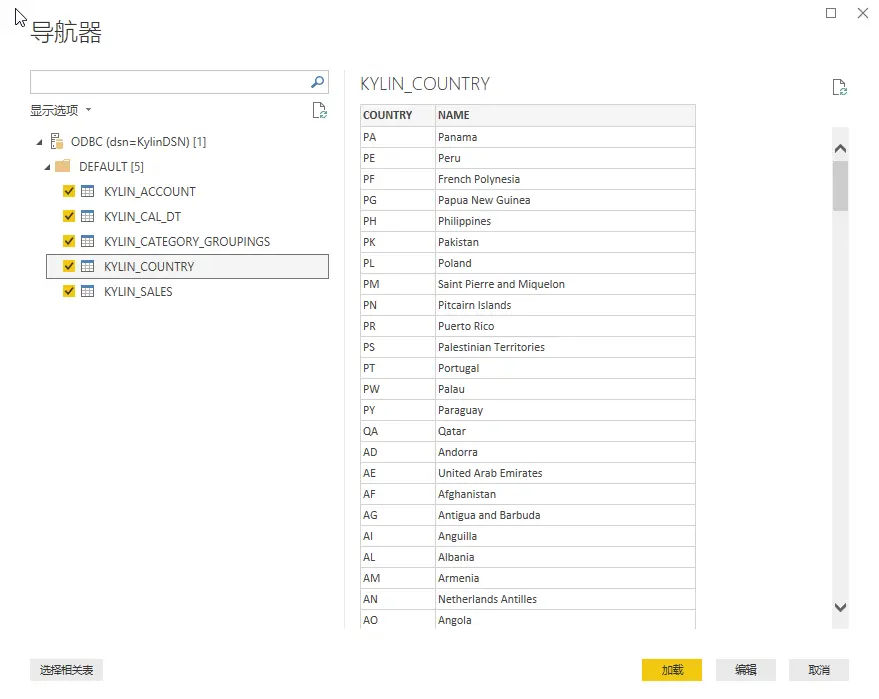Select the KYLIN_ACCOUNT table label
The image size is (879, 699).
click(150, 192)
